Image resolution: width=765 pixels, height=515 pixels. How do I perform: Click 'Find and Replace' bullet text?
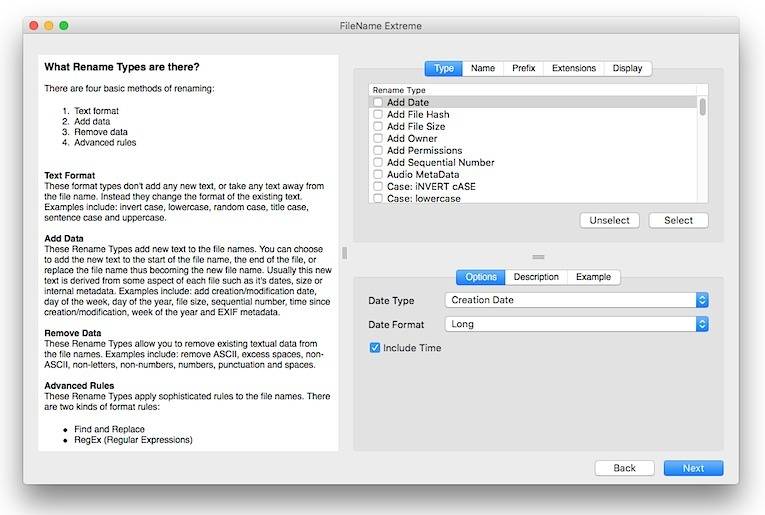(x=109, y=429)
